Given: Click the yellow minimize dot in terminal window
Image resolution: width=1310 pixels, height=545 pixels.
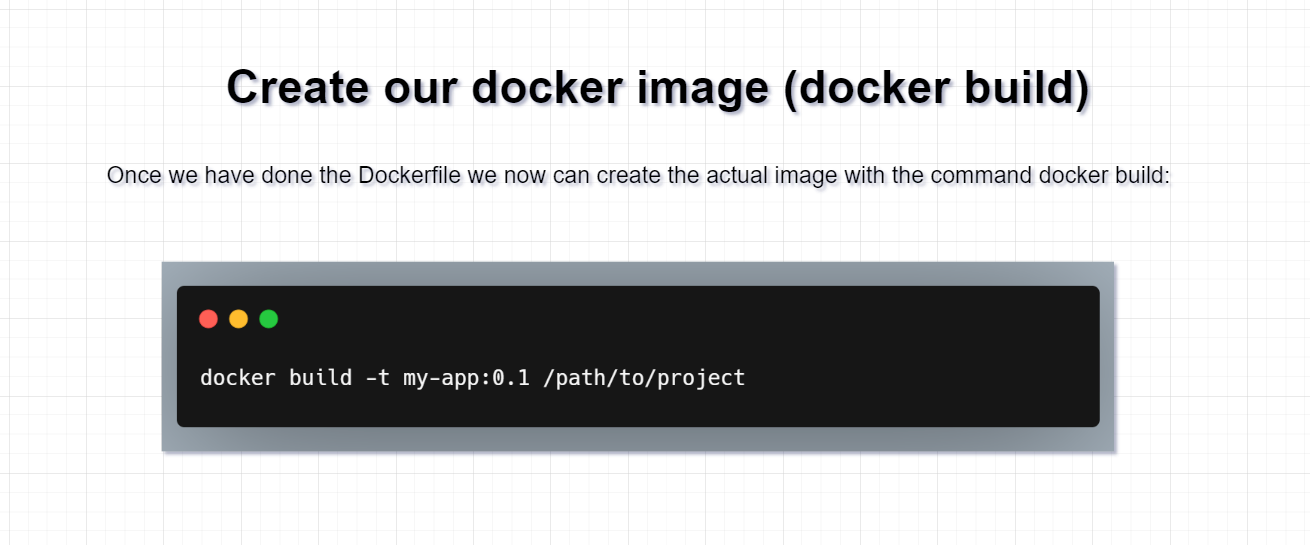Looking at the screenshot, I should tap(238, 319).
